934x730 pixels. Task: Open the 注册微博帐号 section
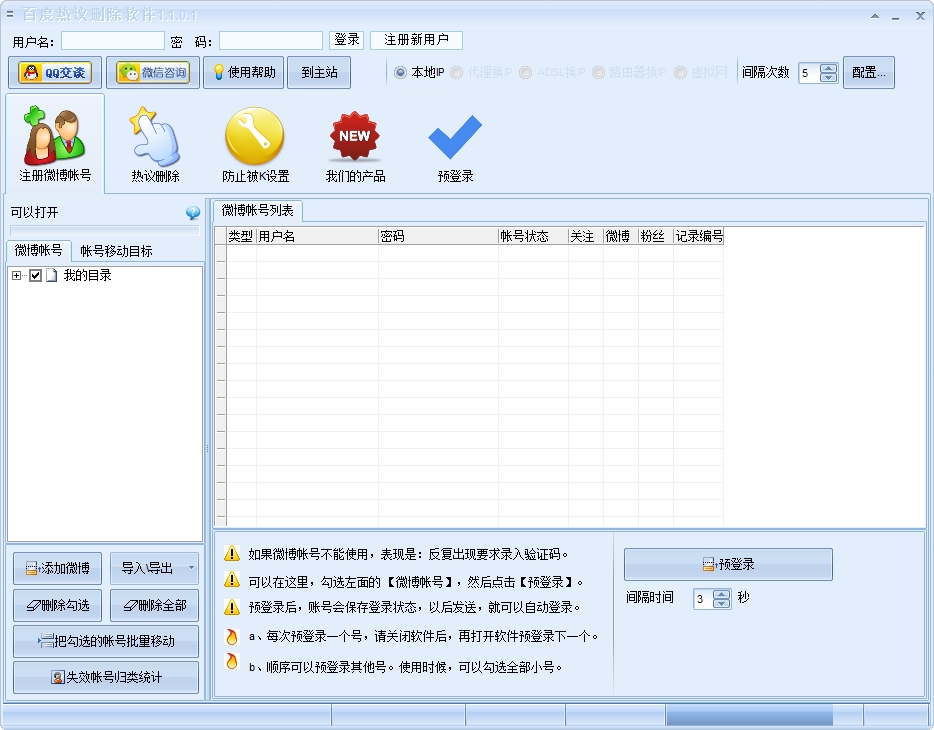pyautogui.click(x=55, y=143)
